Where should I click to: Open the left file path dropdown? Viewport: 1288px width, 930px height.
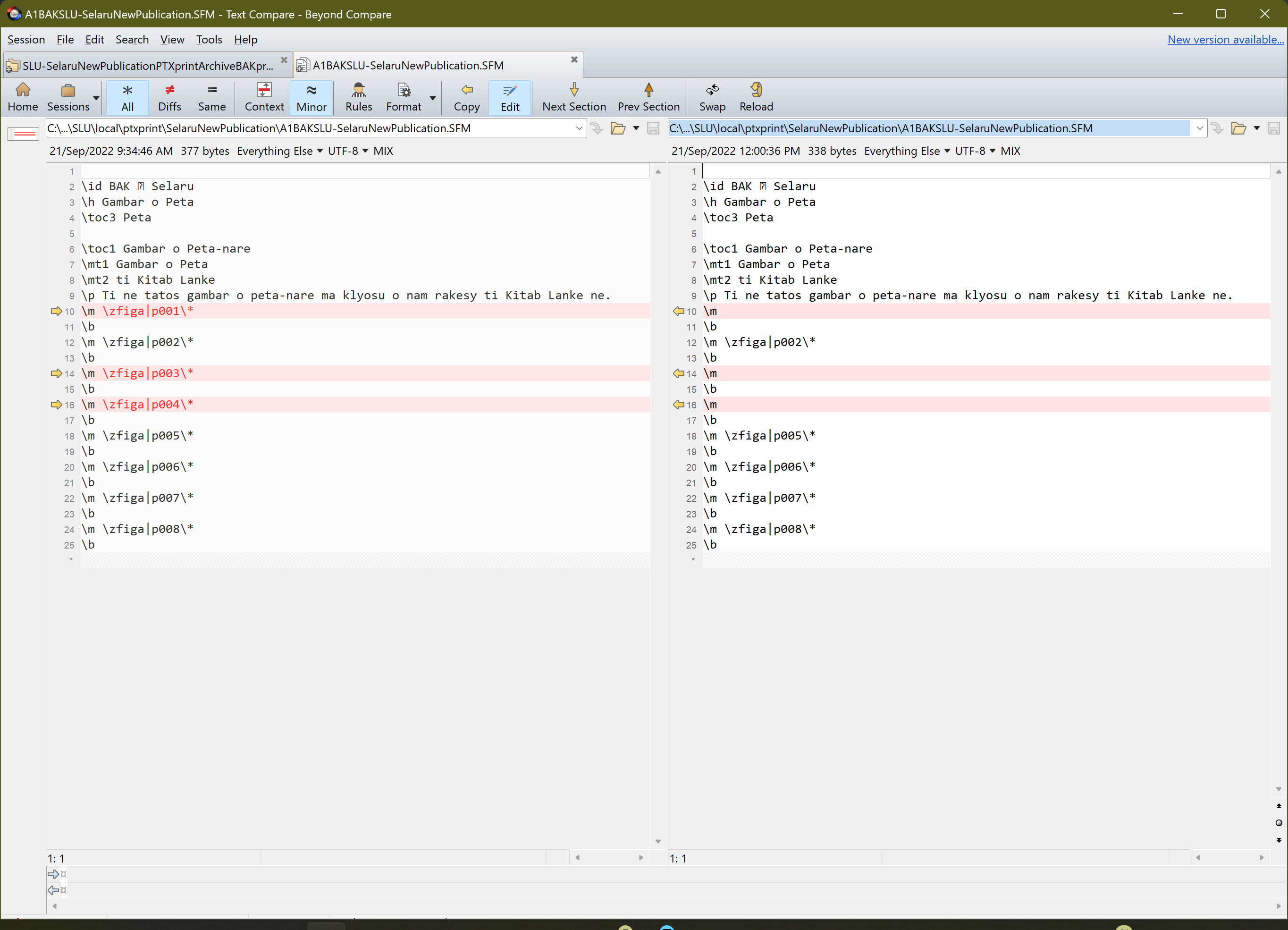579,128
